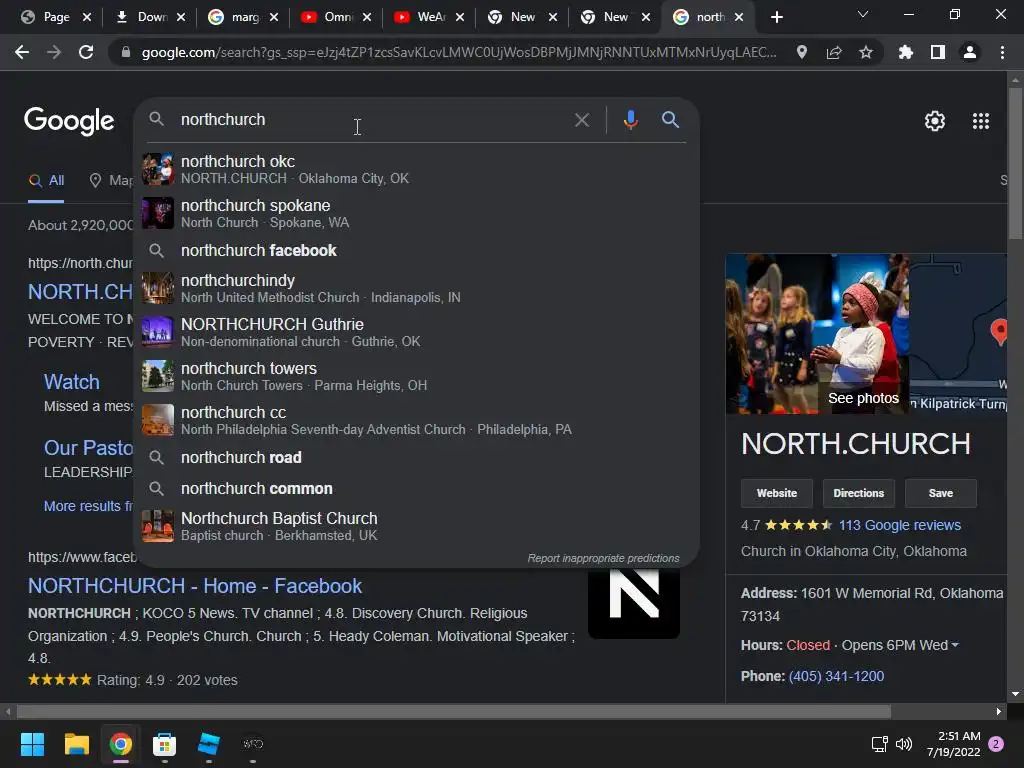The height and width of the screenshot is (768, 1024).
Task: Clear the search box with the X
Action: (x=582, y=120)
